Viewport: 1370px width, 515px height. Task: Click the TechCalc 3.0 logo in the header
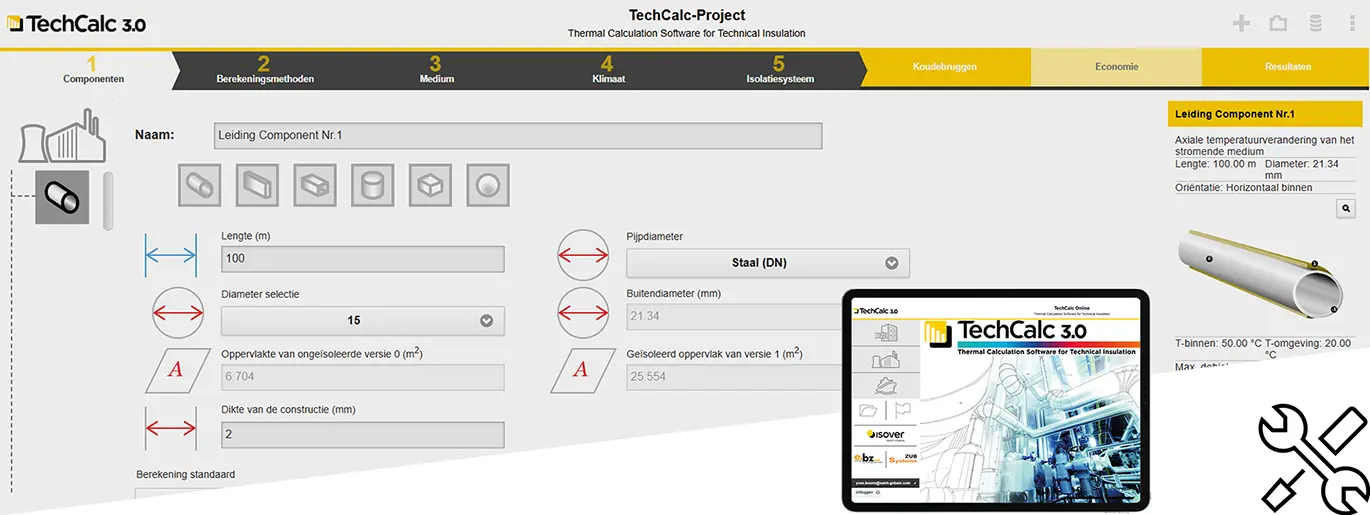(77, 24)
